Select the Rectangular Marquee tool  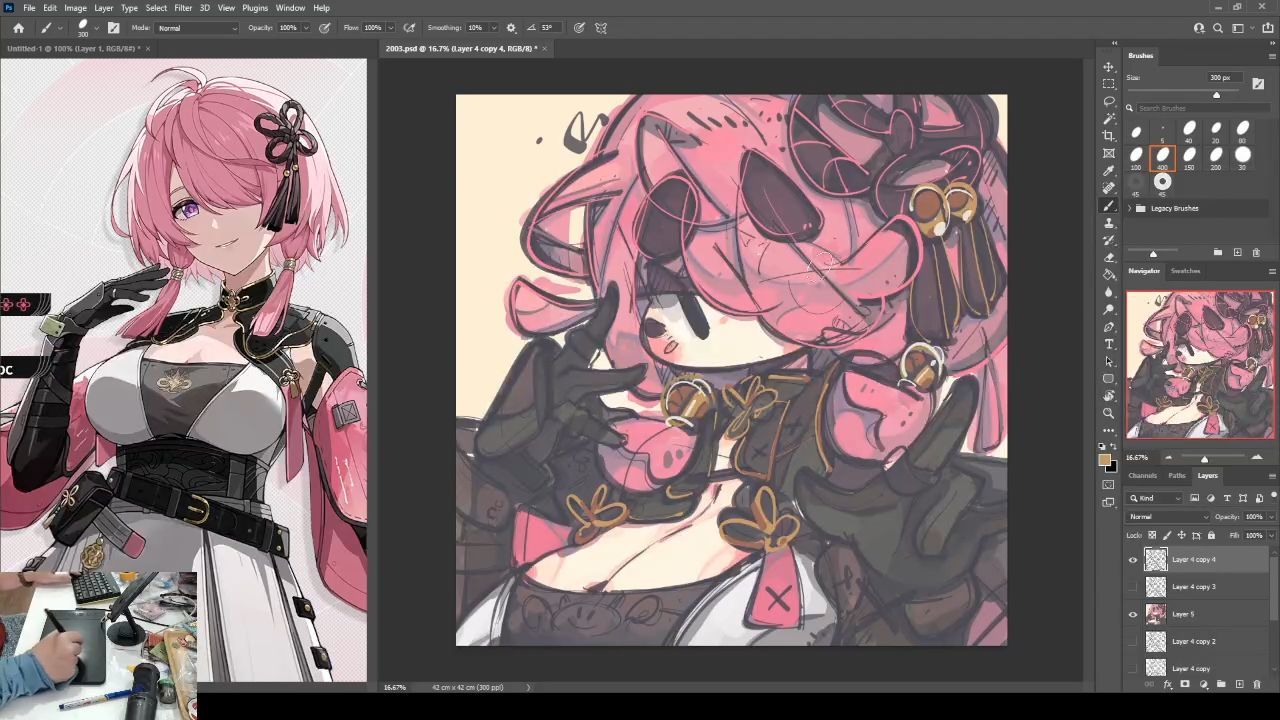coord(1109,84)
